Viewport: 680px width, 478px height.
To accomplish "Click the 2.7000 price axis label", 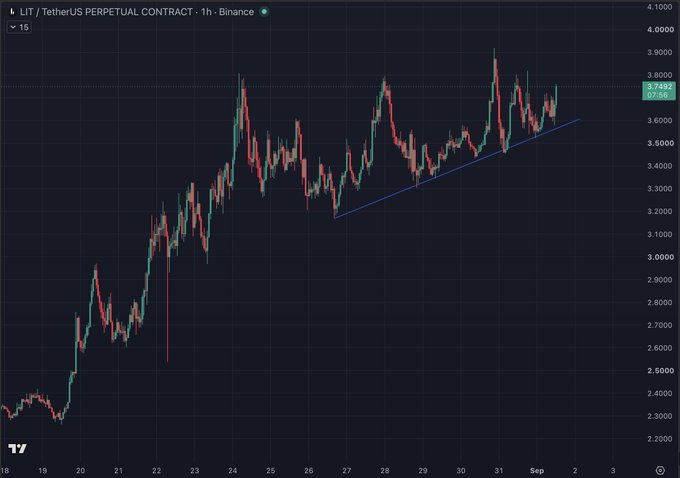I will (x=660, y=325).
